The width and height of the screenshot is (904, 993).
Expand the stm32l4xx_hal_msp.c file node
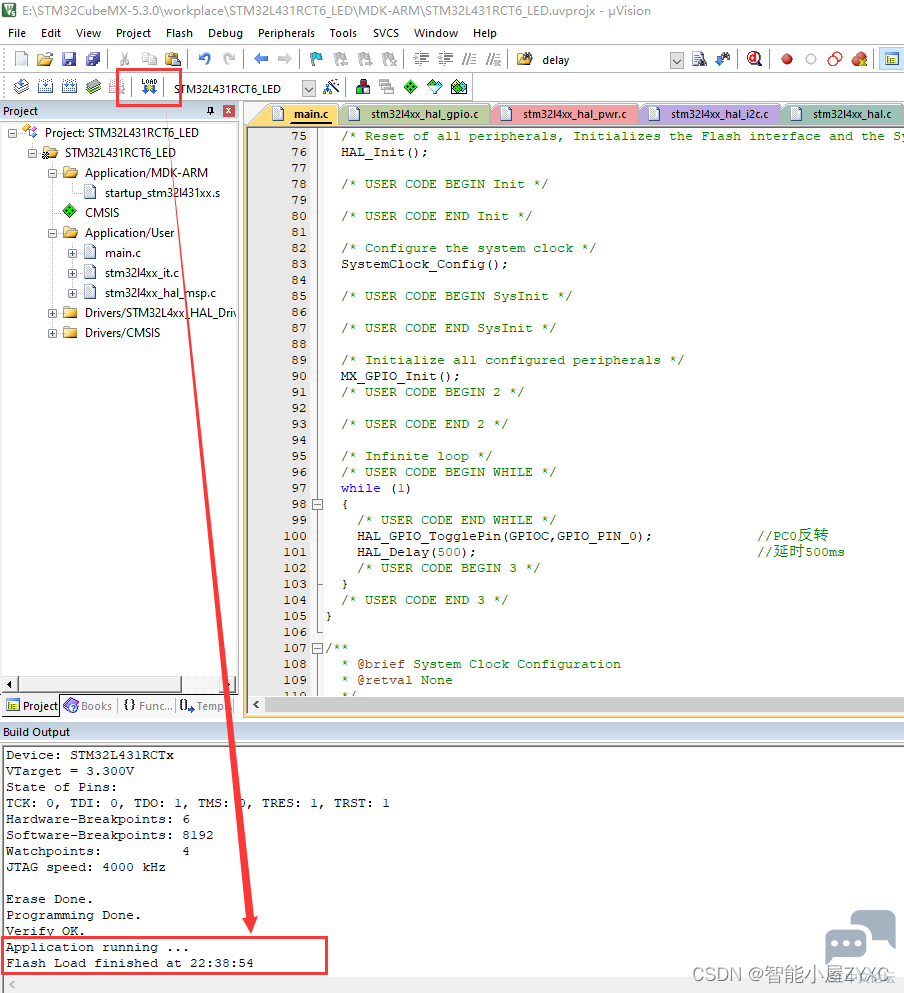72,293
